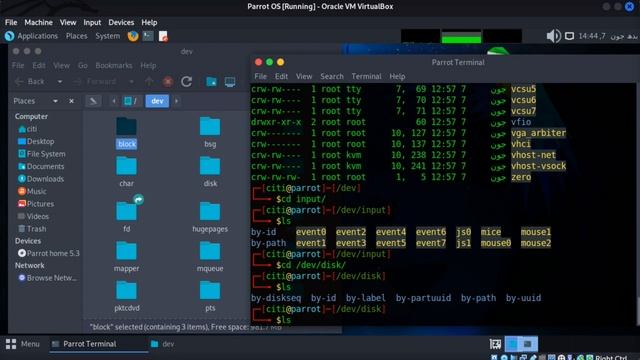Click the display notification icon near clock
The image size is (640, 360).
click(569, 36)
